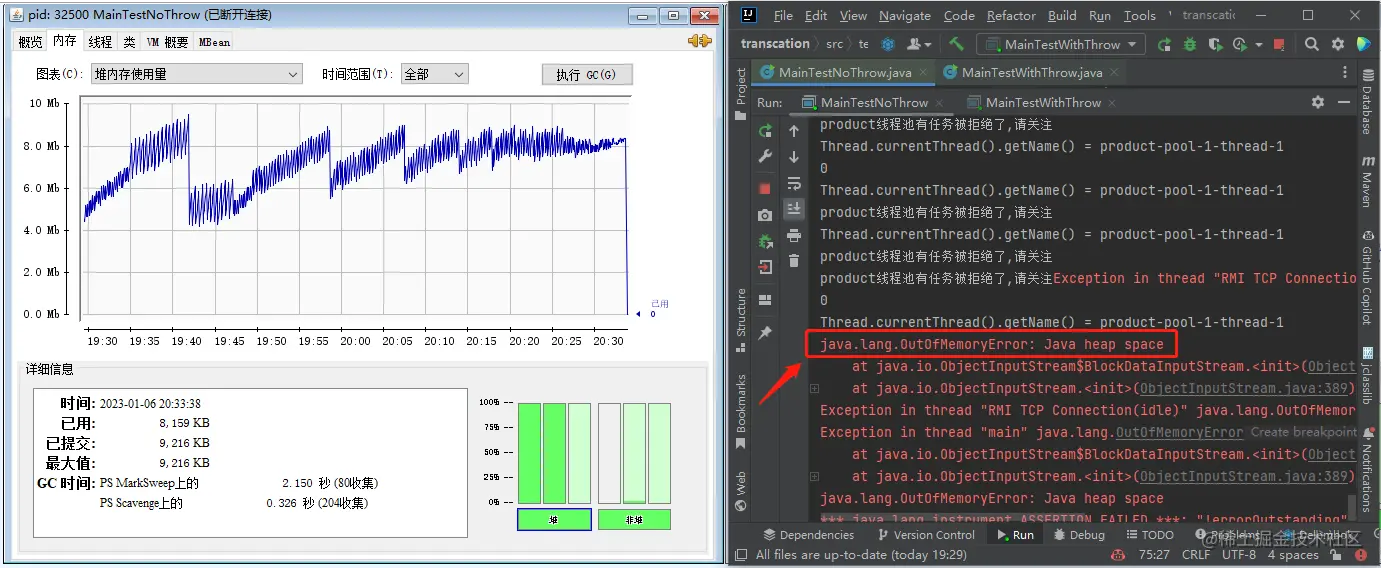Open the Refactor menu
Image resolution: width=1381 pixels, height=568 pixels.
(x=1011, y=15)
